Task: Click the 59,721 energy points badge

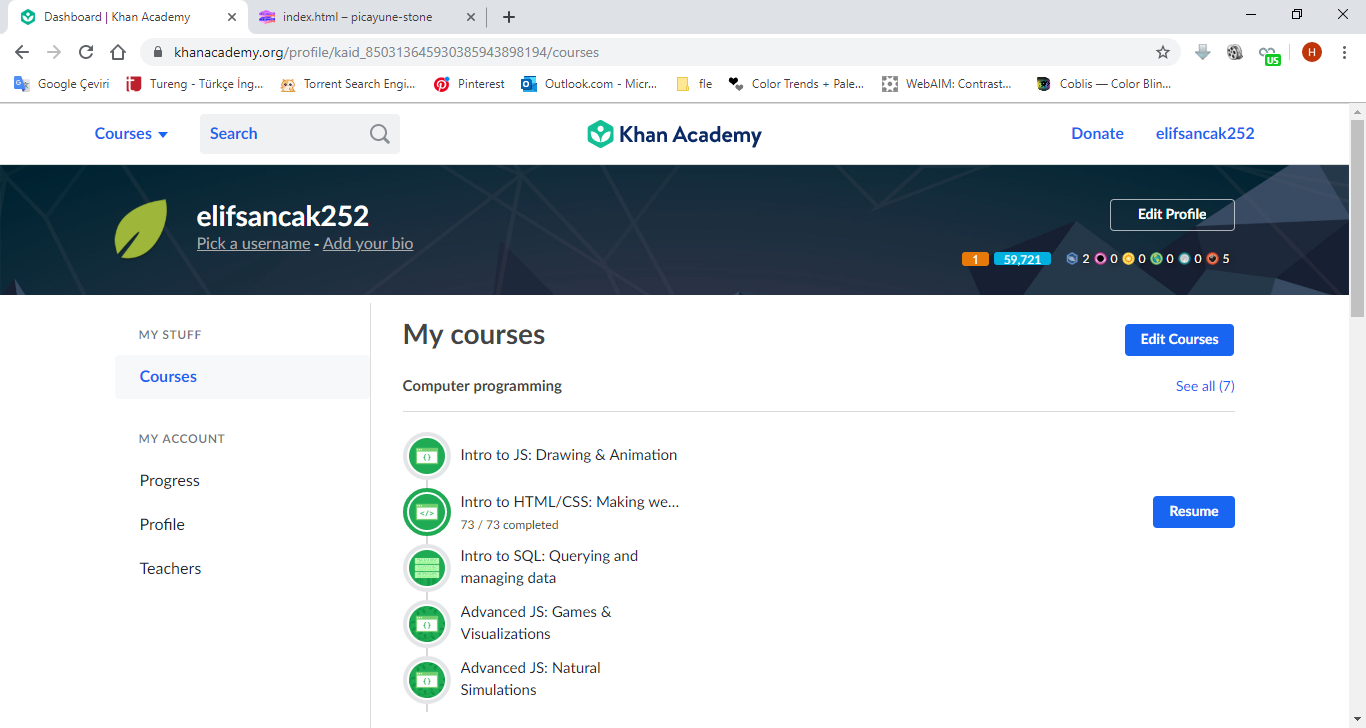Action: click(1022, 259)
